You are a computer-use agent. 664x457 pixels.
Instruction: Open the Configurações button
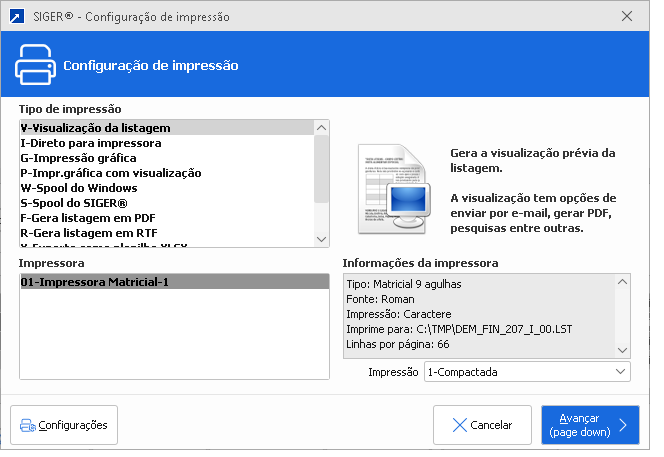tap(64, 425)
